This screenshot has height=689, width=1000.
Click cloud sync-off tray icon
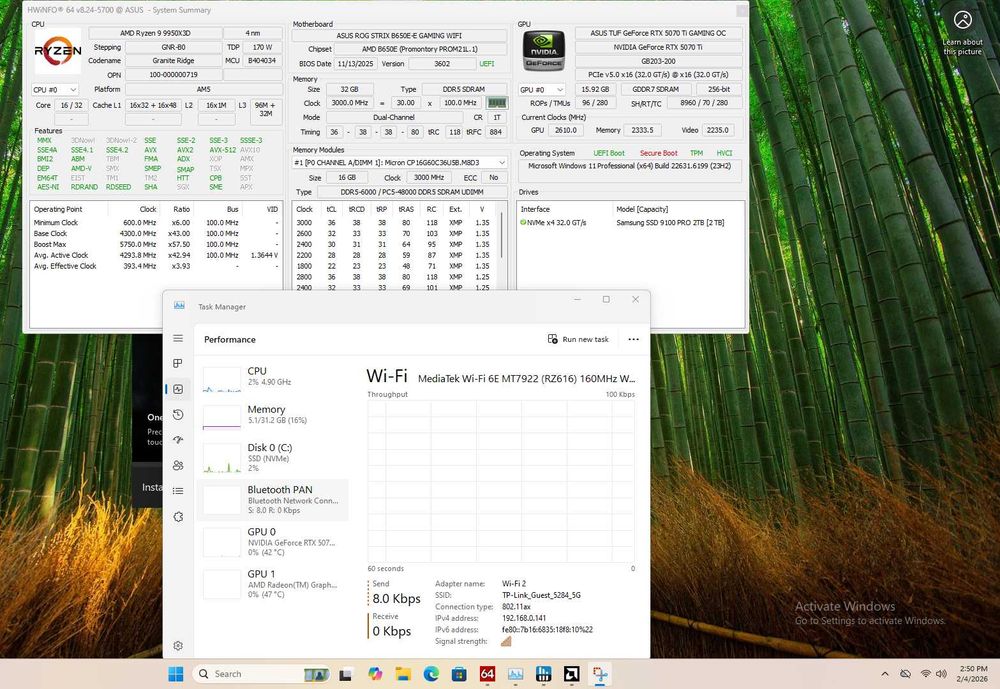905,674
